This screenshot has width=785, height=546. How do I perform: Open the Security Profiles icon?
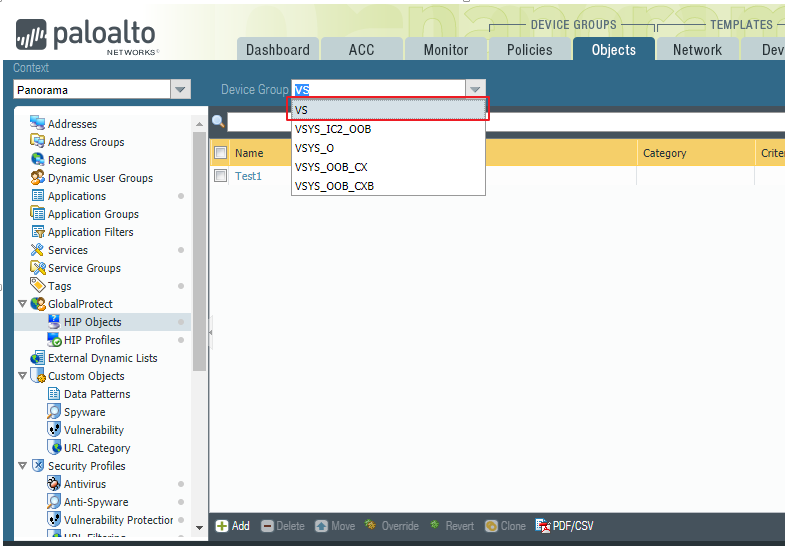click(38, 465)
